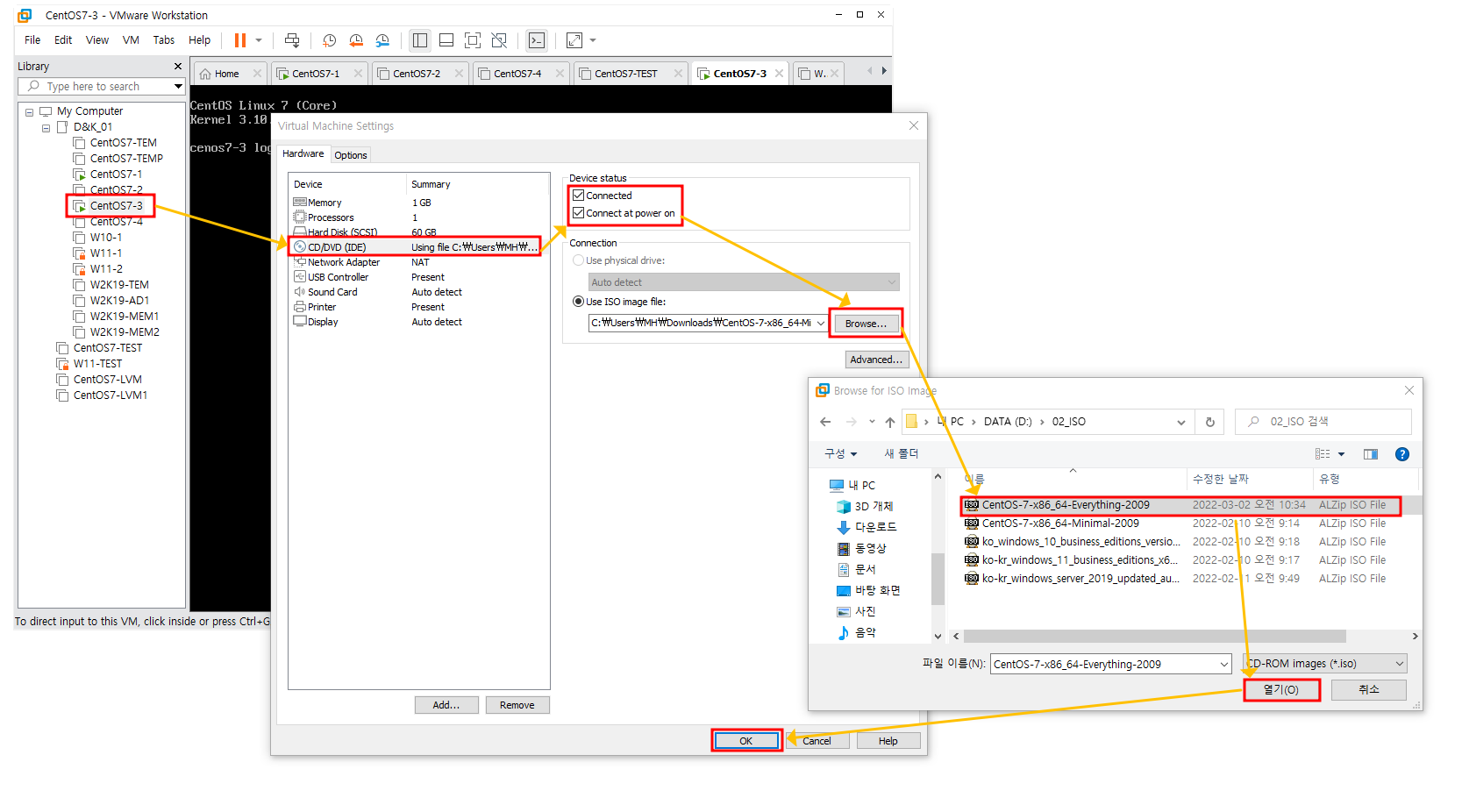Click the 취소 cancel button
1462x812 pixels.
(1369, 690)
